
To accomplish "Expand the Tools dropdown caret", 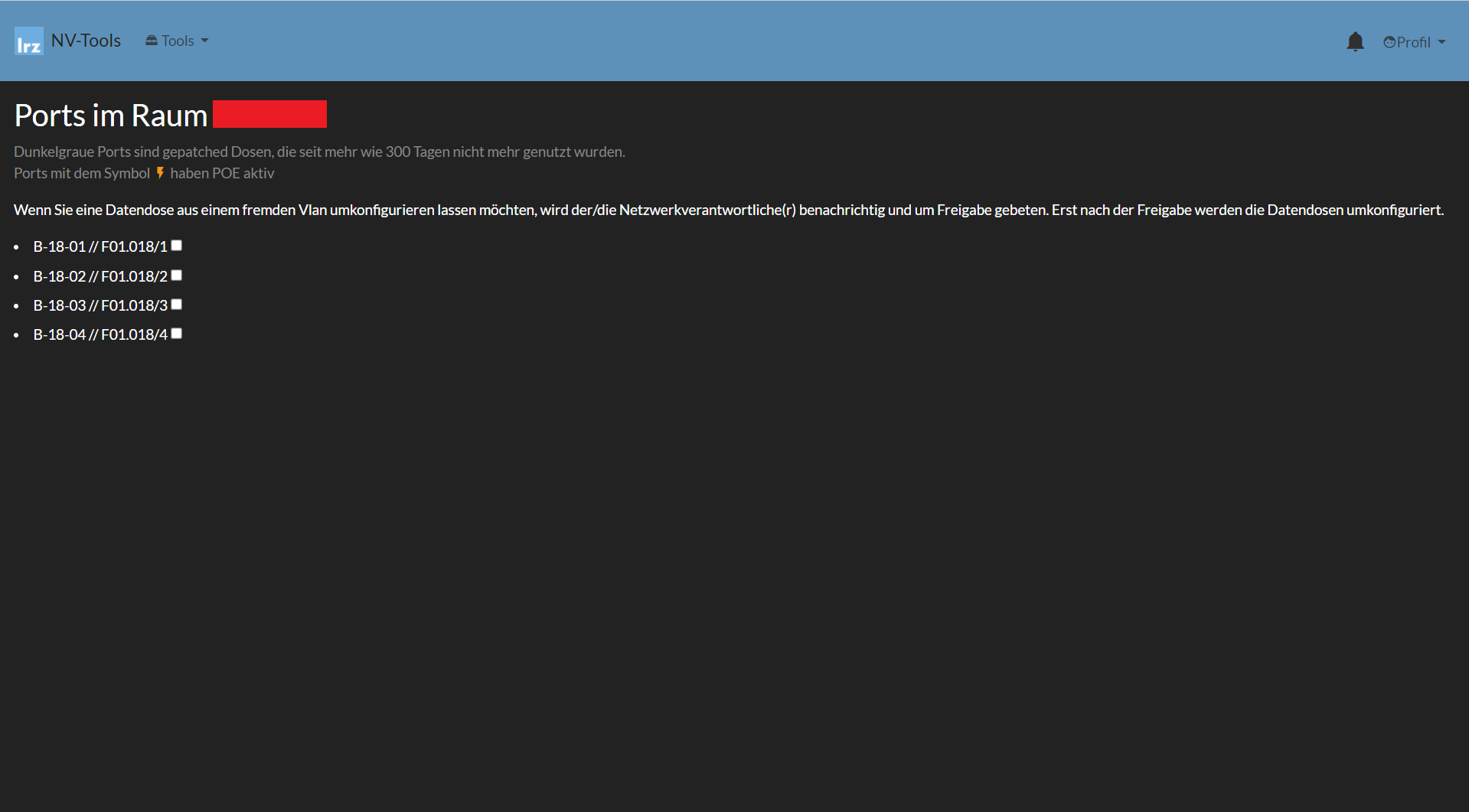I will [x=204, y=41].
